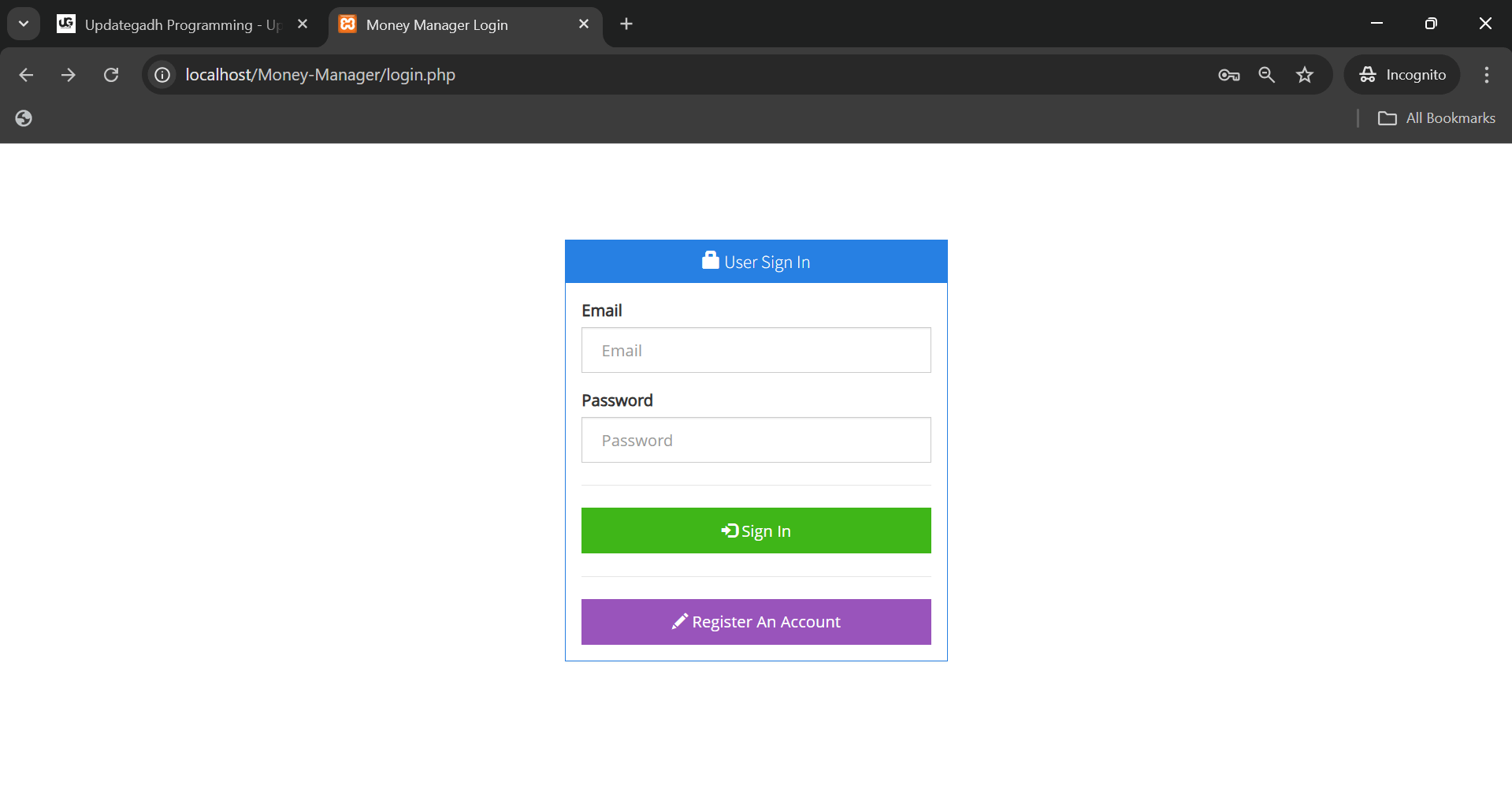Click the Register An Account button
The height and width of the screenshot is (793, 1512).
[x=756, y=622]
